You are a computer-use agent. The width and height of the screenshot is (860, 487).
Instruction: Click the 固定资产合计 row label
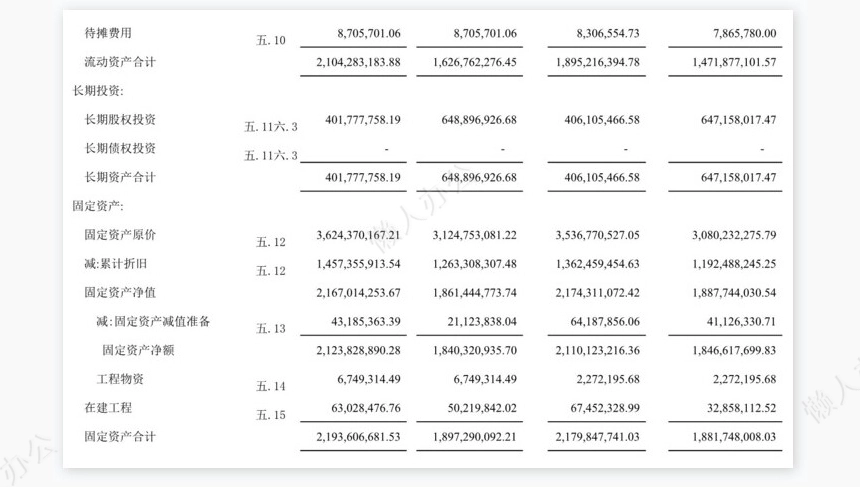pos(120,437)
